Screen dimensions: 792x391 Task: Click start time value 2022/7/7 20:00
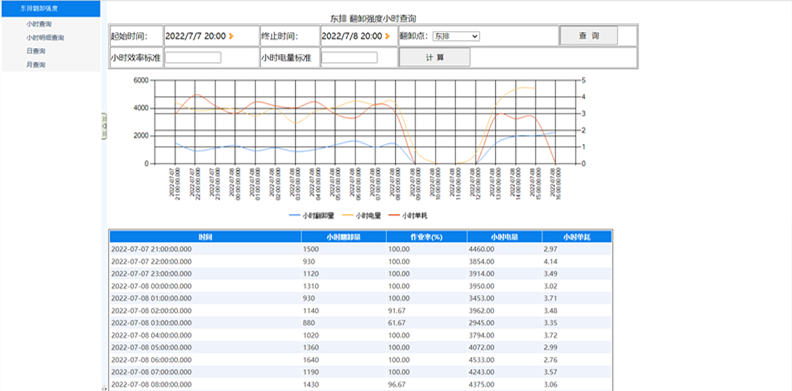point(195,36)
